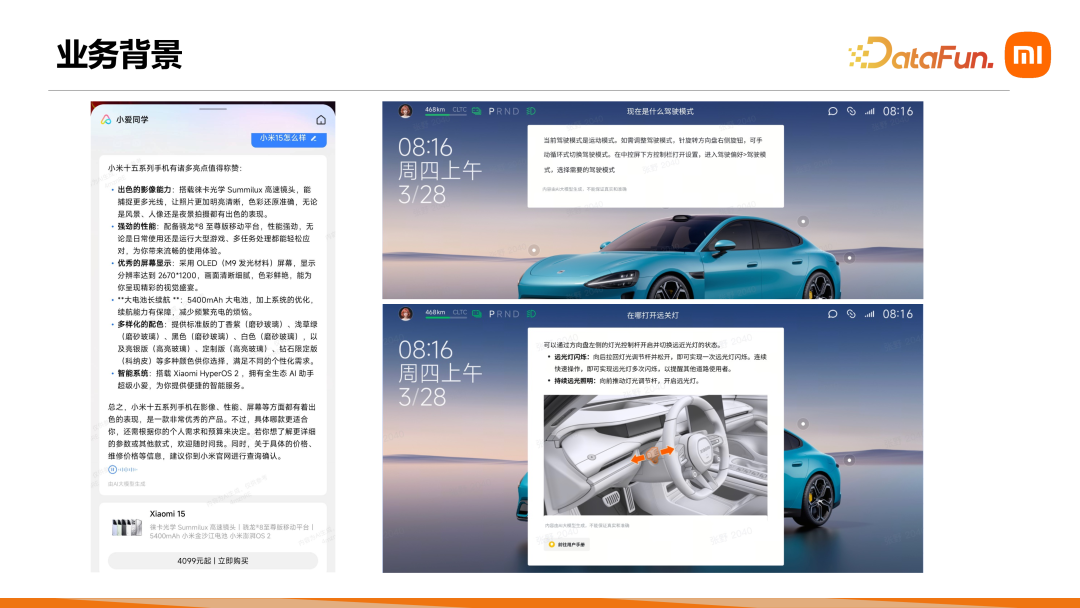Tap status bar clock 08:16, upper car screen
Image resolution: width=1080 pixels, height=608 pixels.
click(898, 111)
